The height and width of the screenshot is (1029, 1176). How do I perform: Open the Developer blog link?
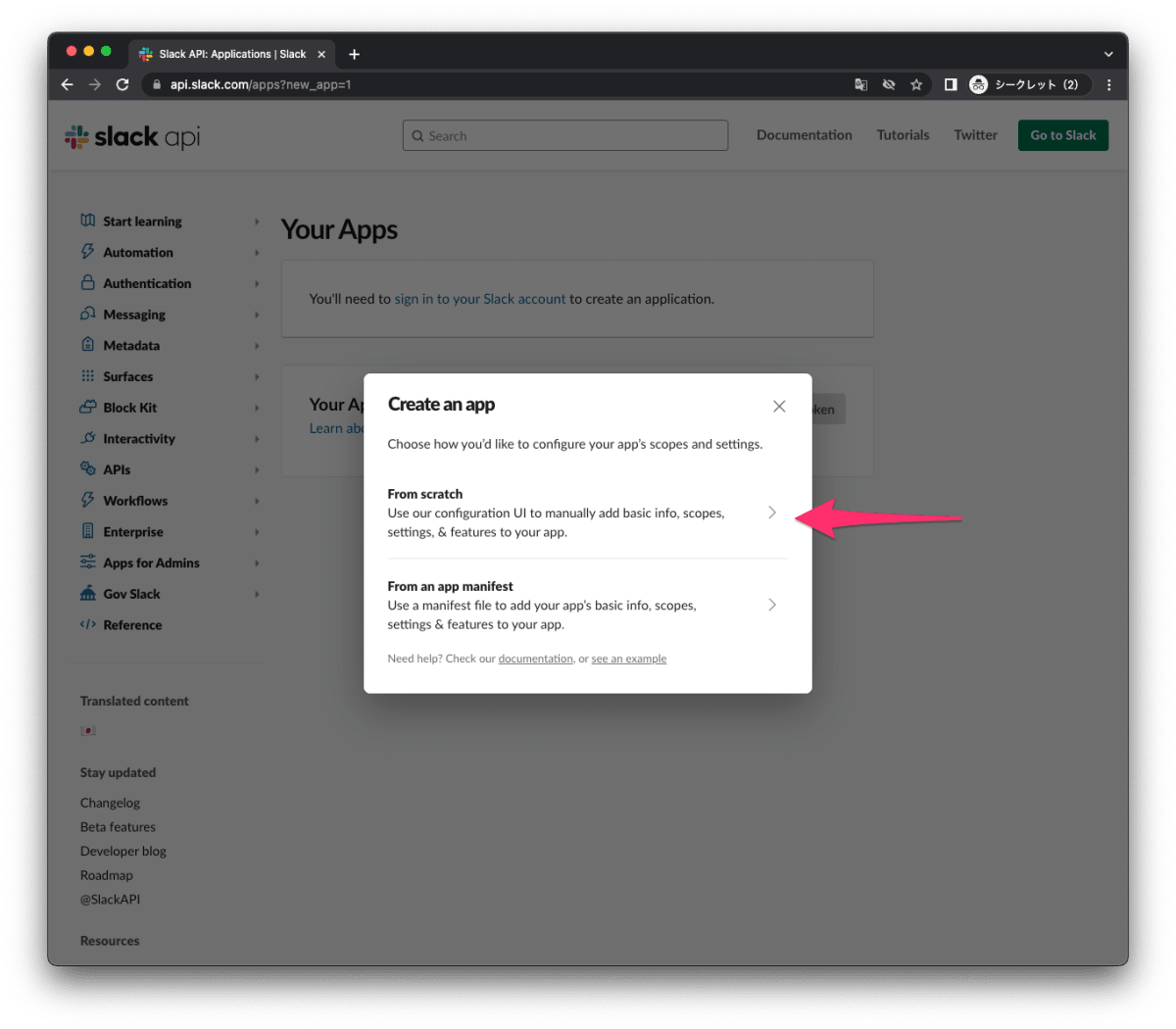[123, 851]
